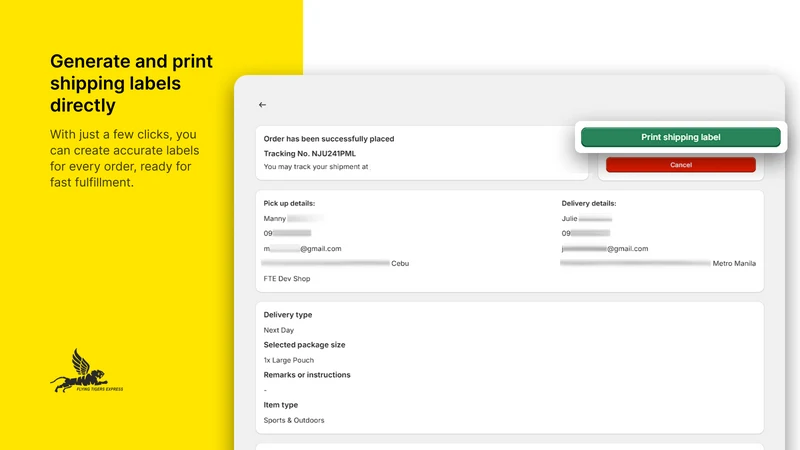The height and width of the screenshot is (450, 800).
Task: Click the red Cancel button
Action: pos(681,165)
